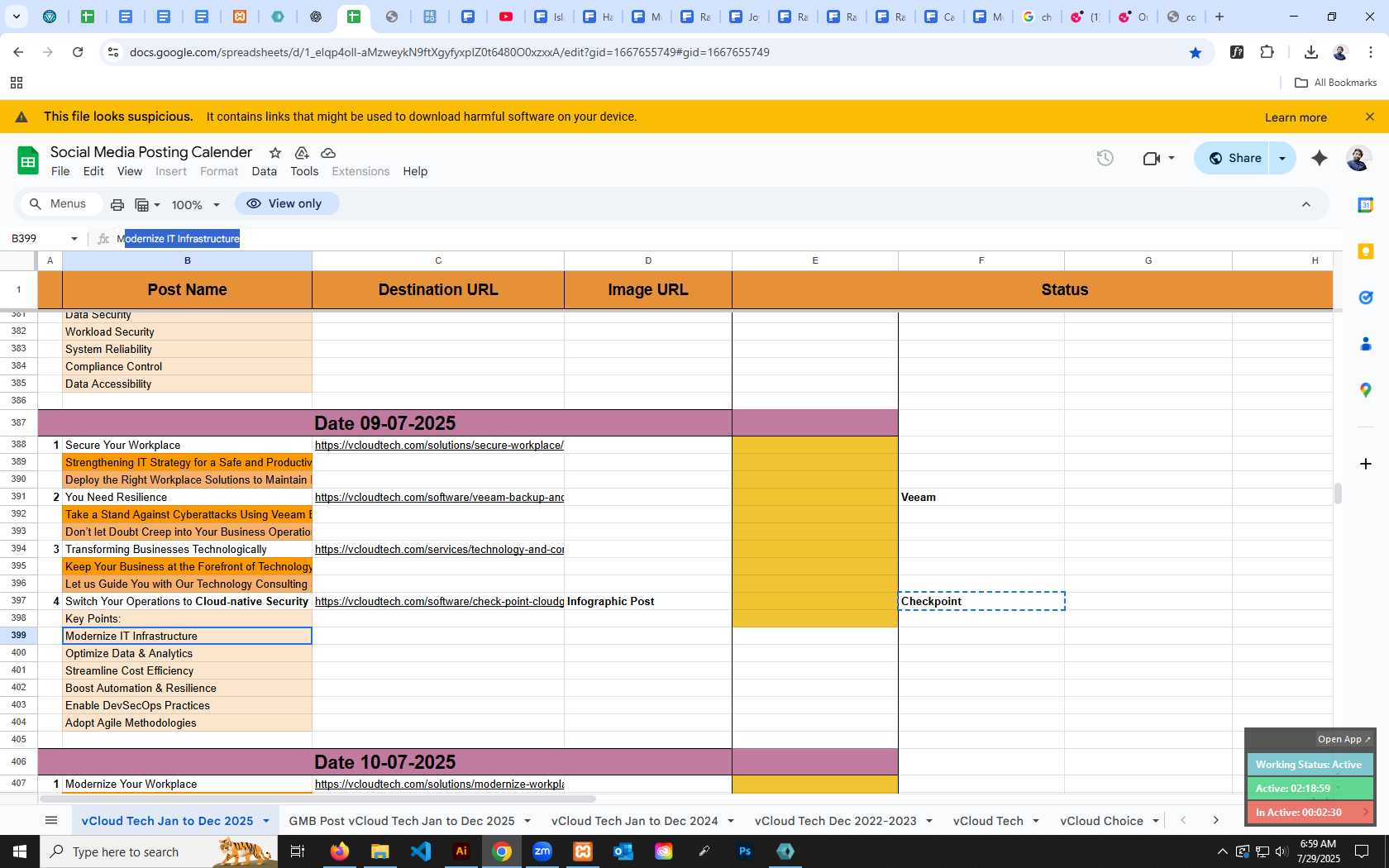Reload the current page
Viewport: 1389px width, 868px height.
tap(78, 52)
